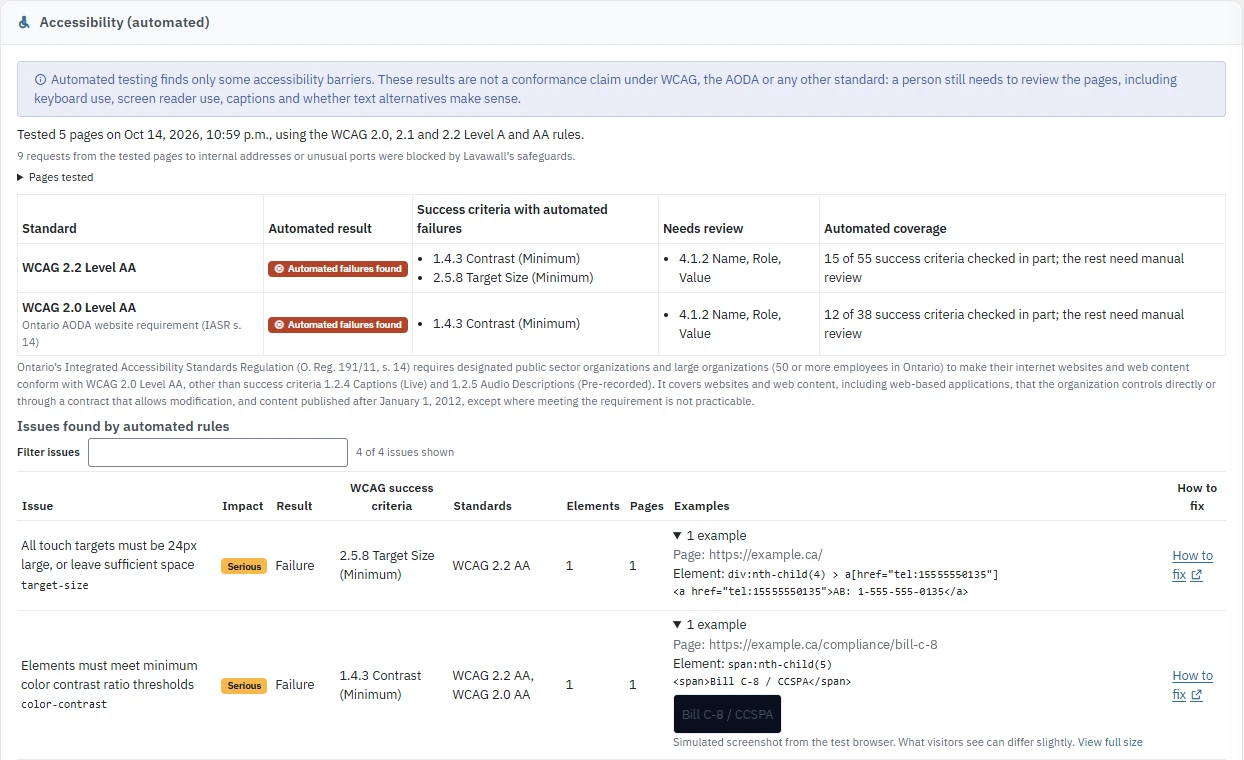Click 2.5.8 Target Size (Minimum) in standards table
Viewport: 1244px width, 760px height.
tap(513, 277)
